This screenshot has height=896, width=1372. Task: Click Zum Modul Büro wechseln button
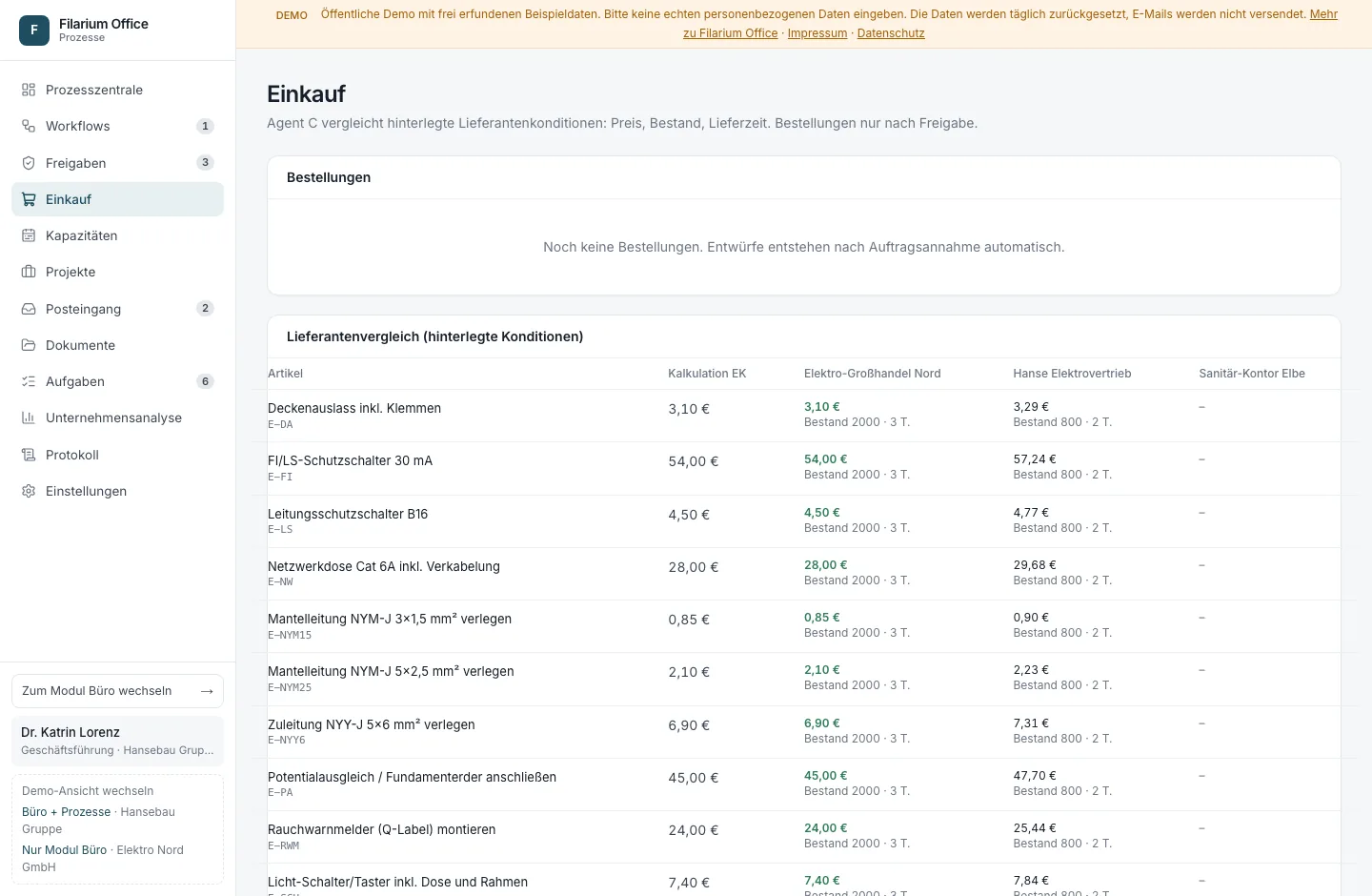[x=117, y=691]
